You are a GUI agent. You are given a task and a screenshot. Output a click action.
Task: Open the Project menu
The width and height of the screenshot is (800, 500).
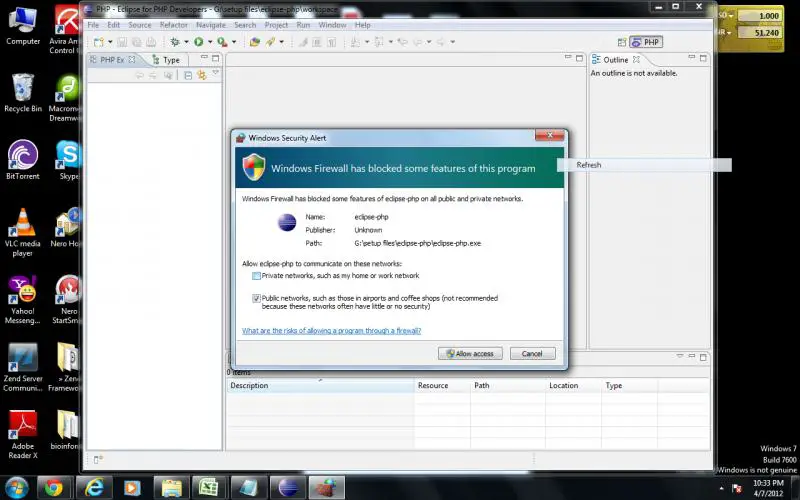pyautogui.click(x=276, y=25)
